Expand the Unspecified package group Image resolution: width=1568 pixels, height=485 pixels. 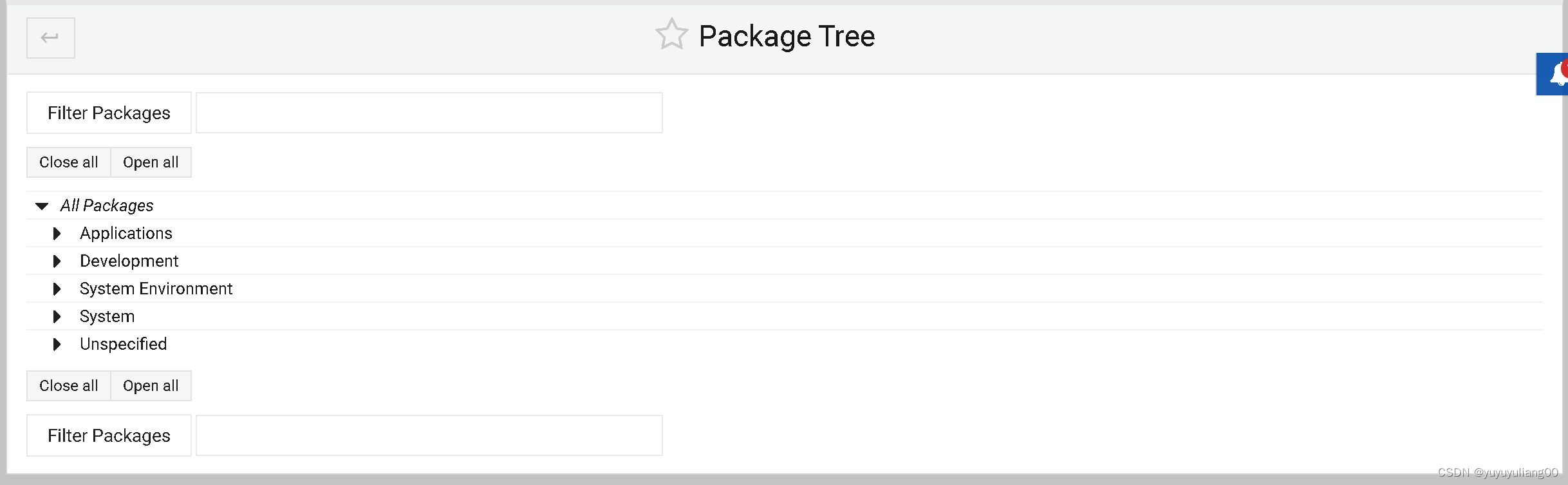tap(56, 345)
